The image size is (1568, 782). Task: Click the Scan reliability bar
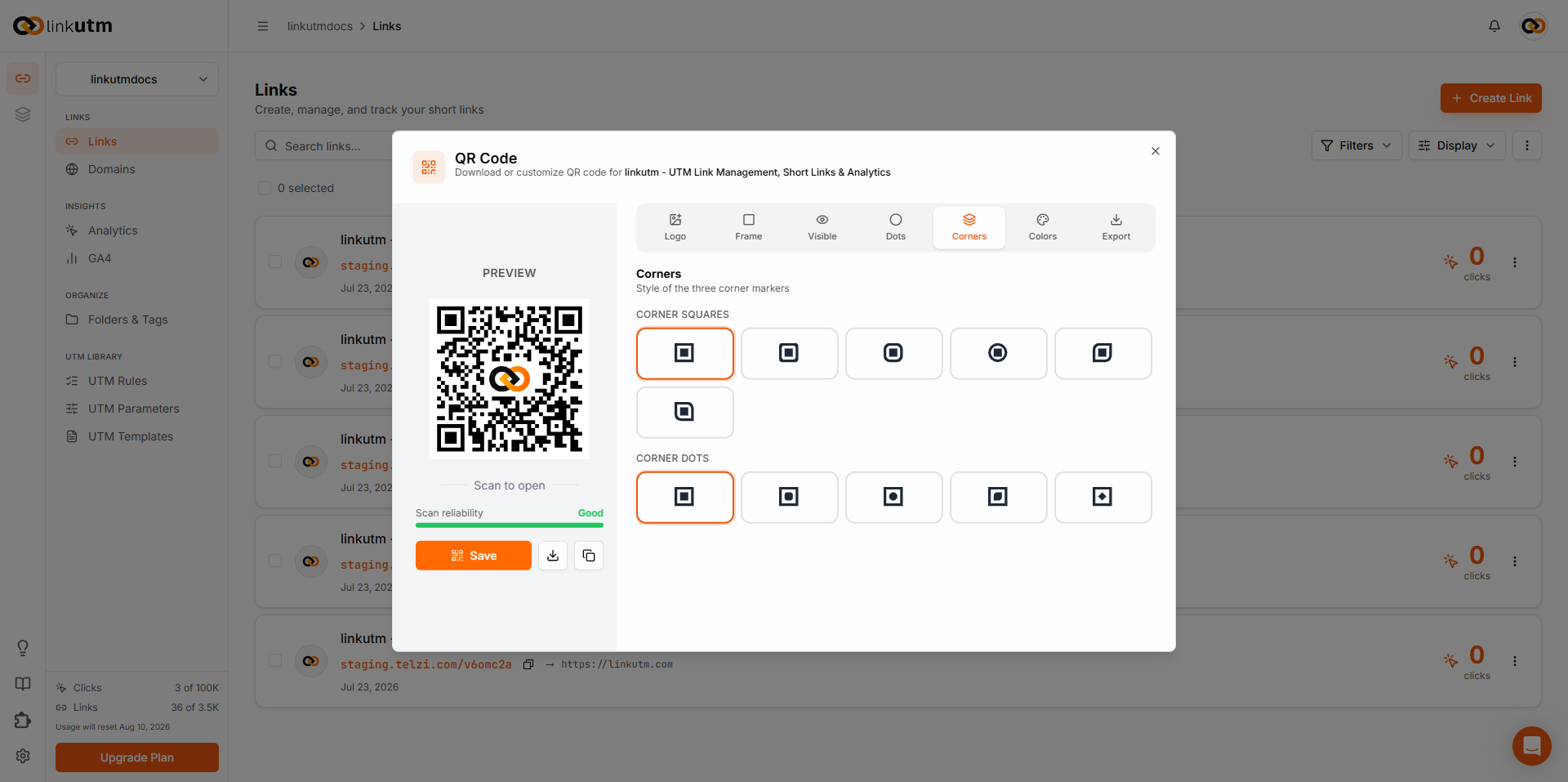[510, 525]
